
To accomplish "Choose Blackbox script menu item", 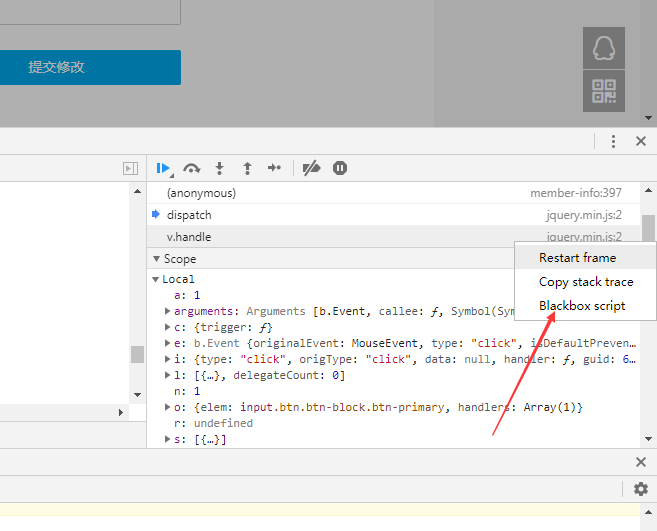I will (x=585, y=306).
